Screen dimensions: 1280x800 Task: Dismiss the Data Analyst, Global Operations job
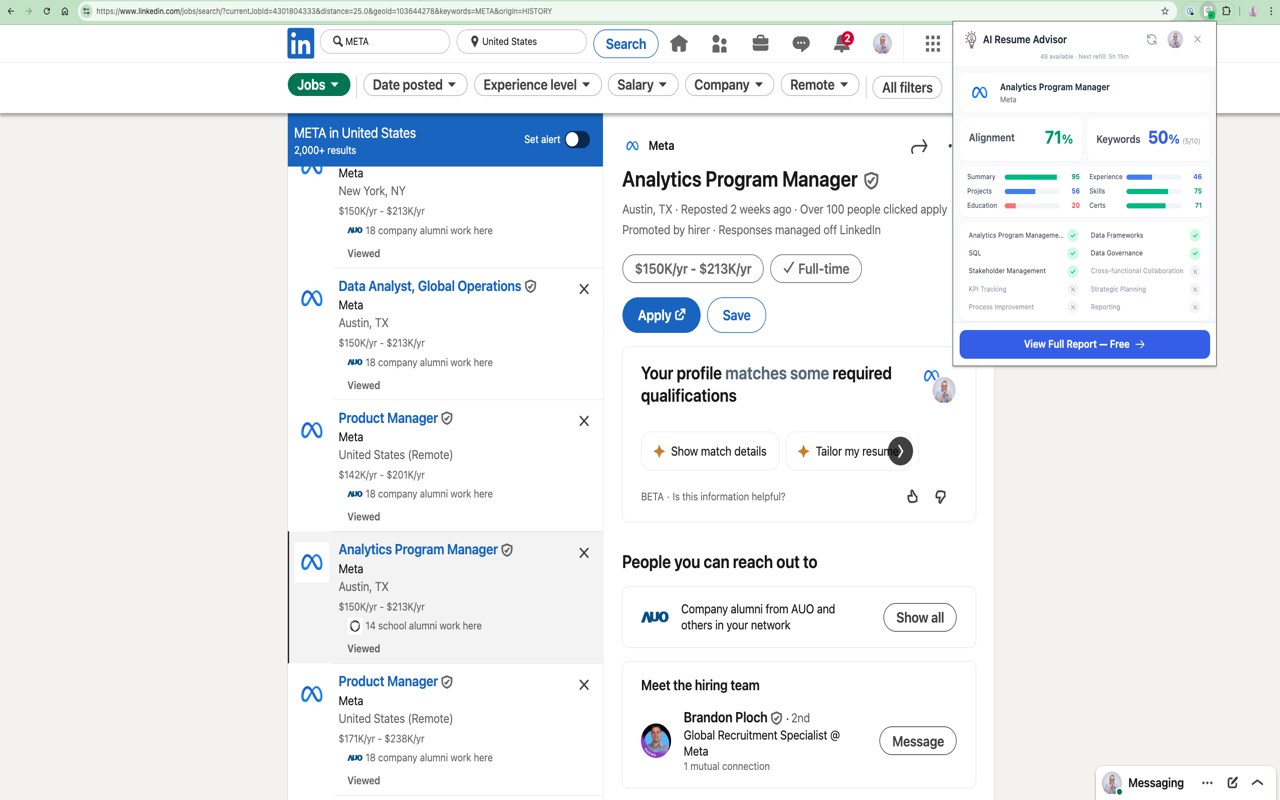(x=584, y=289)
